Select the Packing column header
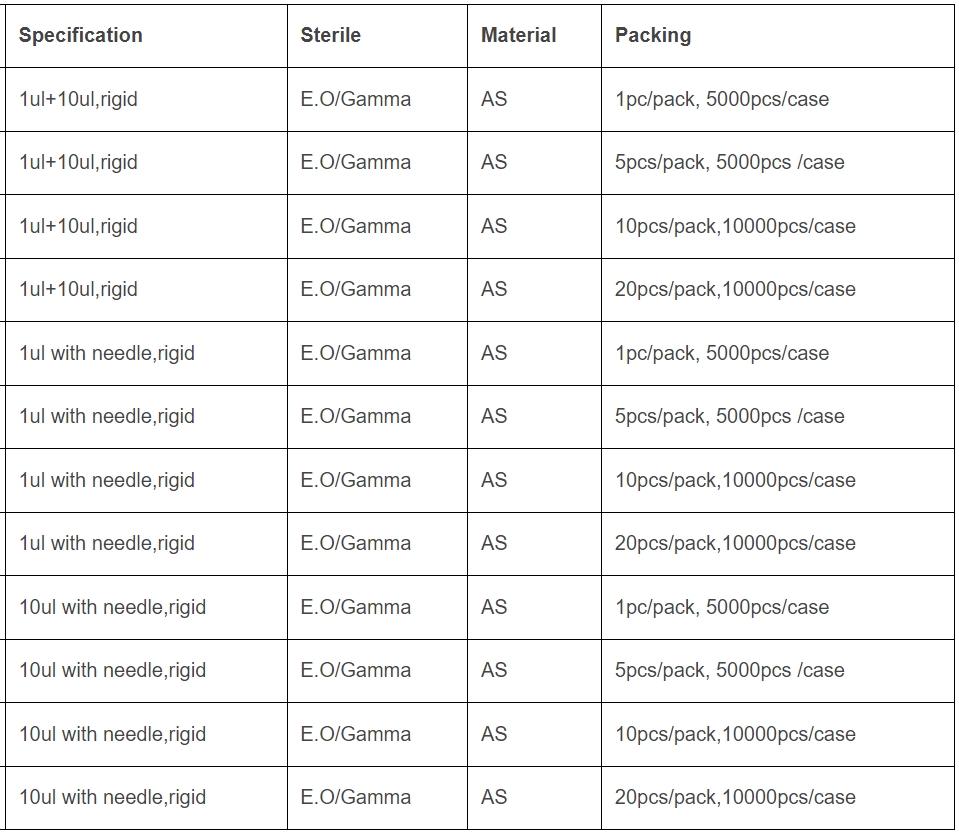The image size is (959, 834). 652,35
